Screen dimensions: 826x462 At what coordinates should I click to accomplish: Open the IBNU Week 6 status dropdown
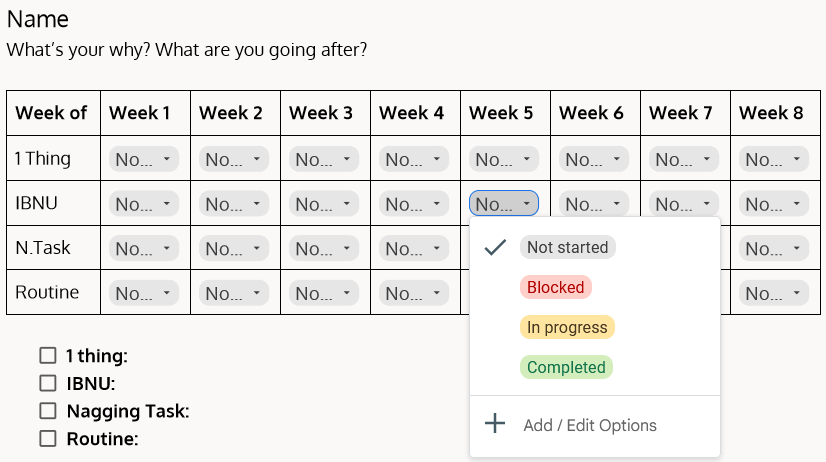coord(594,203)
